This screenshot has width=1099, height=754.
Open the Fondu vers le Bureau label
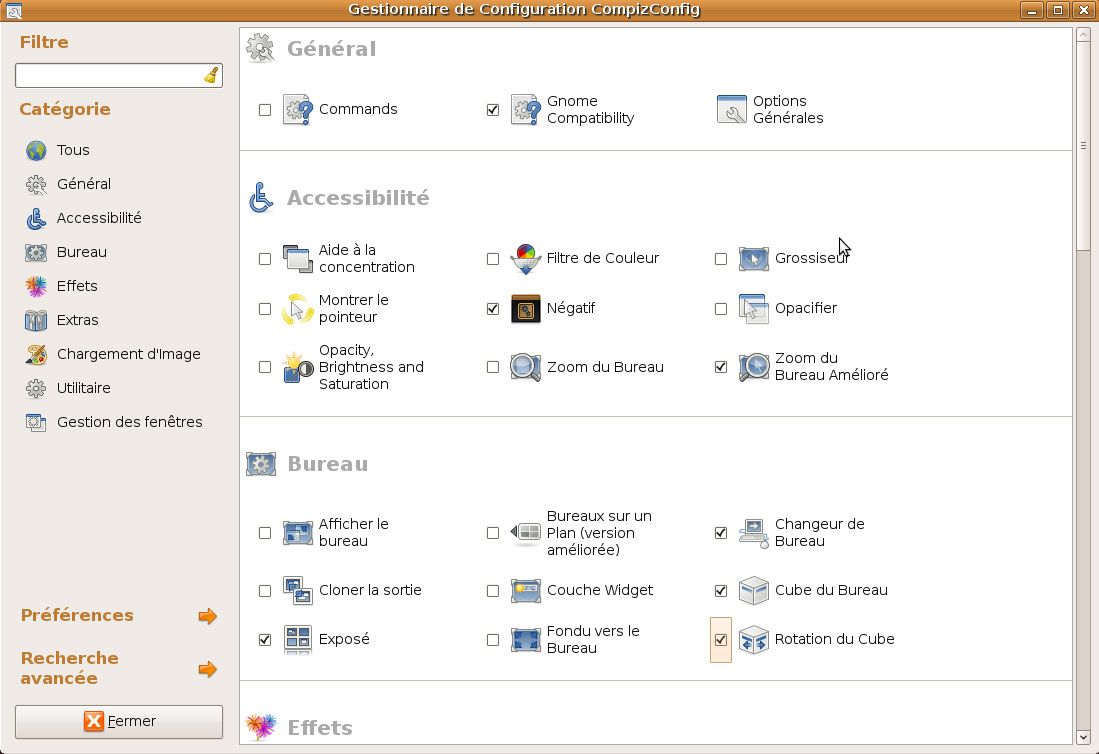[593, 639]
